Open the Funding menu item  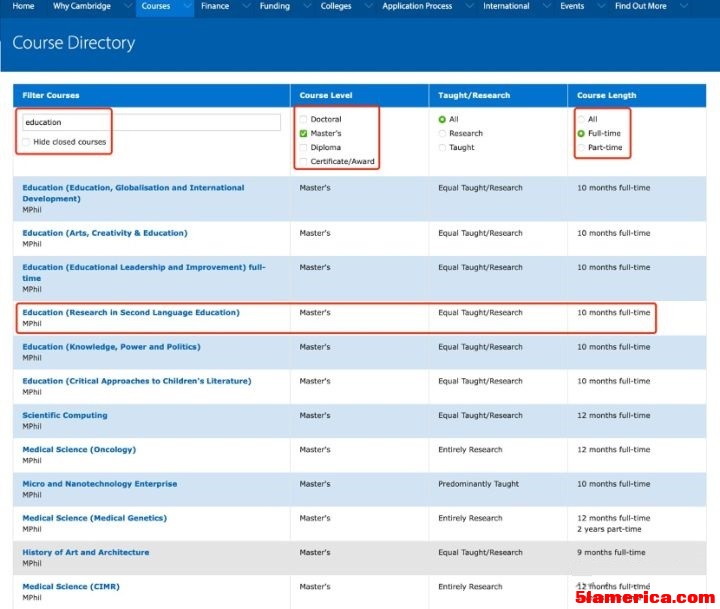[275, 6]
